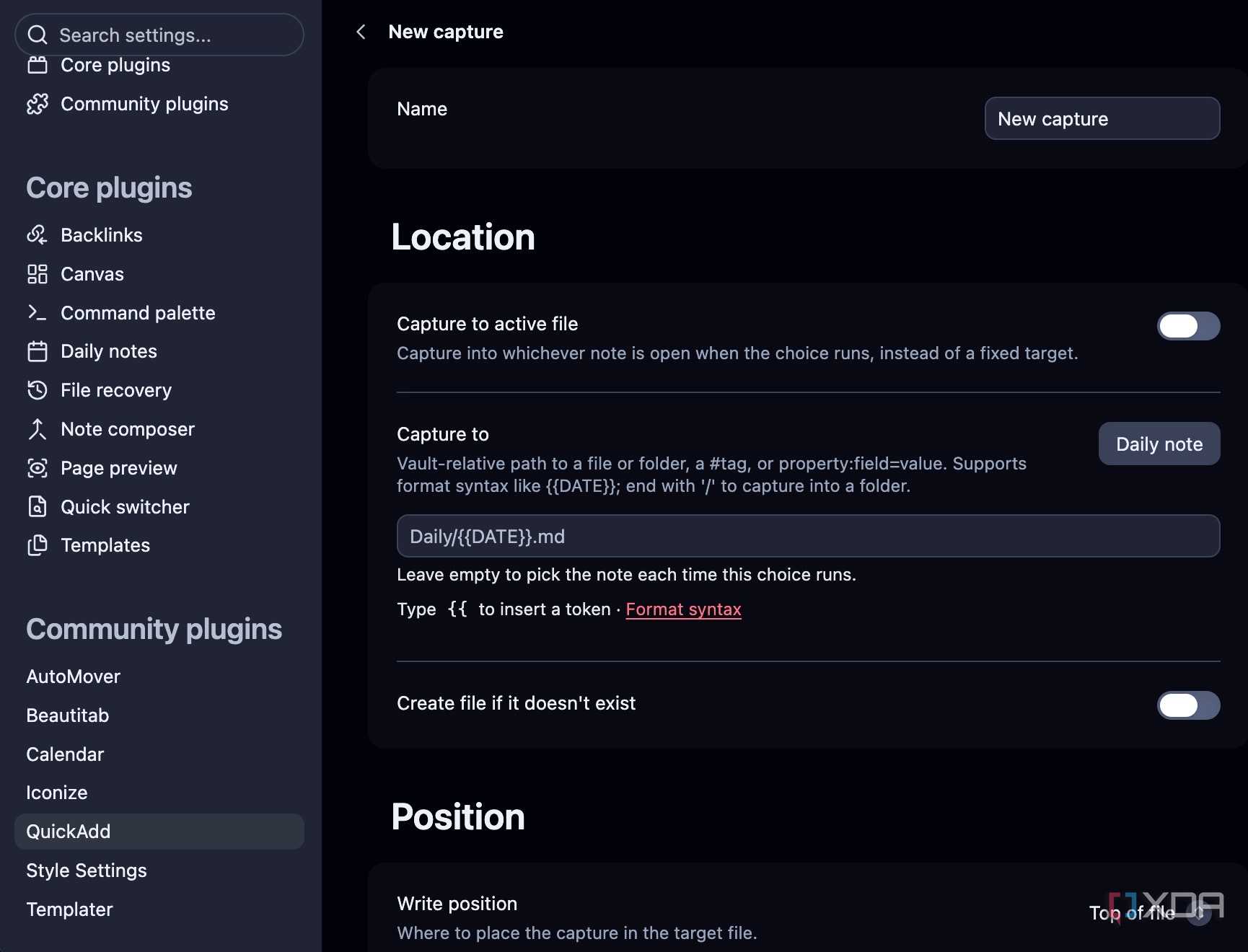
Task: Click the Backlinks link icon
Action: (x=38, y=235)
